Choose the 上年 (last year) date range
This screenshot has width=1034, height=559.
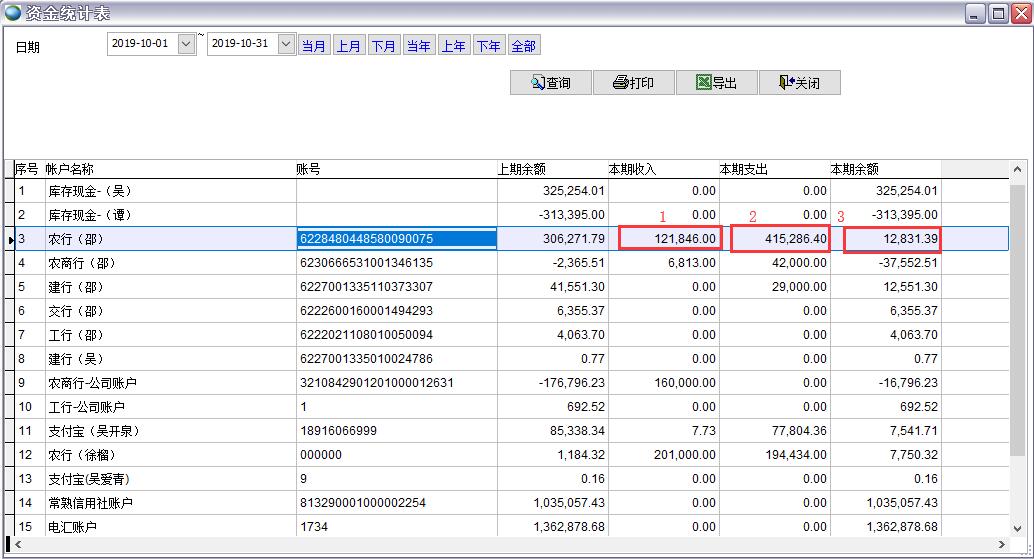454,46
